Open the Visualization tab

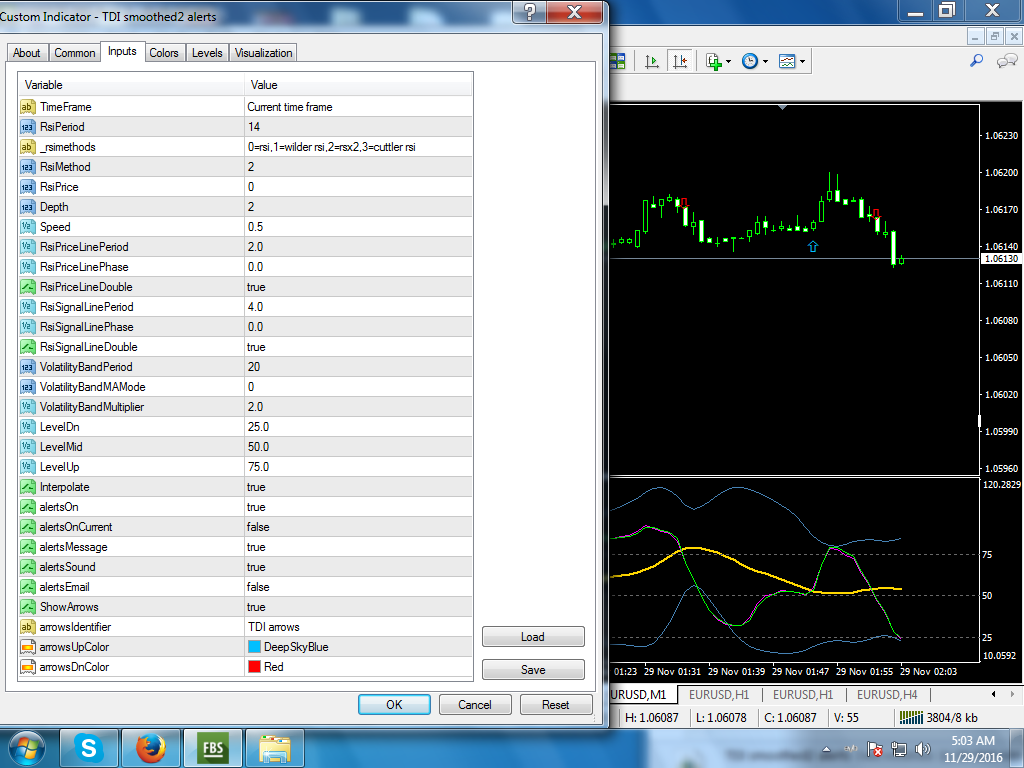click(x=264, y=53)
